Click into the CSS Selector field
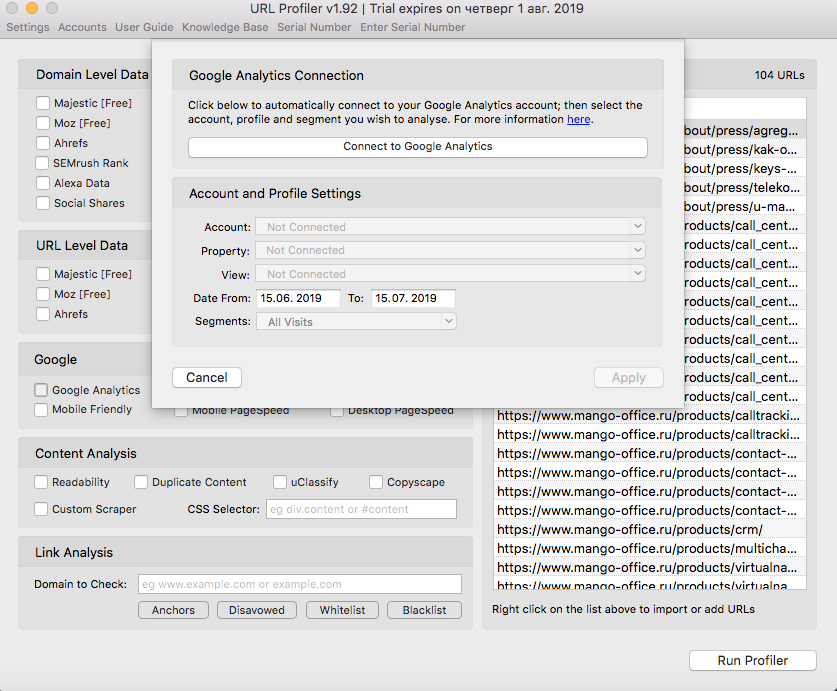Image resolution: width=837 pixels, height=691 pixels. 361,509
